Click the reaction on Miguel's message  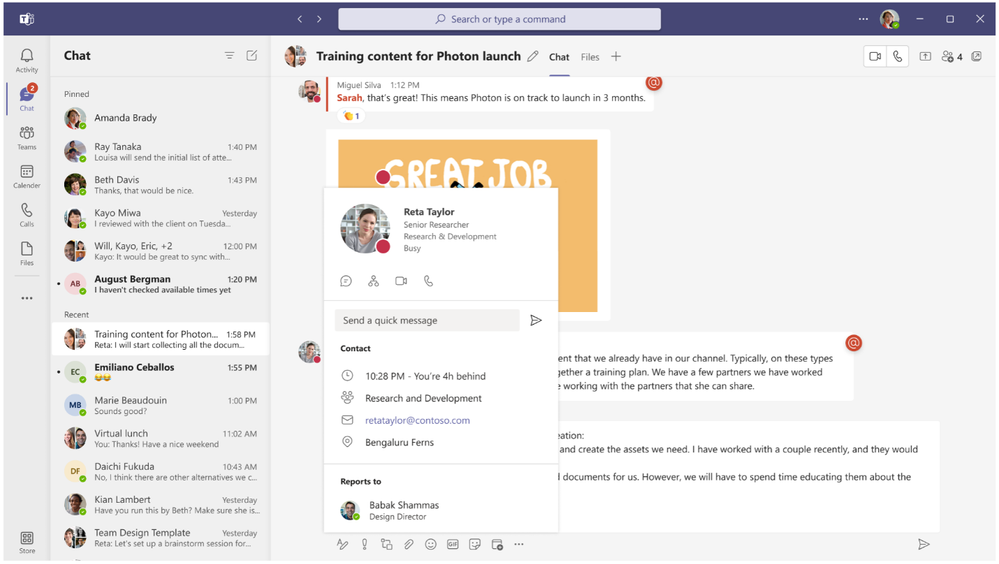click(x=351, y=116)
